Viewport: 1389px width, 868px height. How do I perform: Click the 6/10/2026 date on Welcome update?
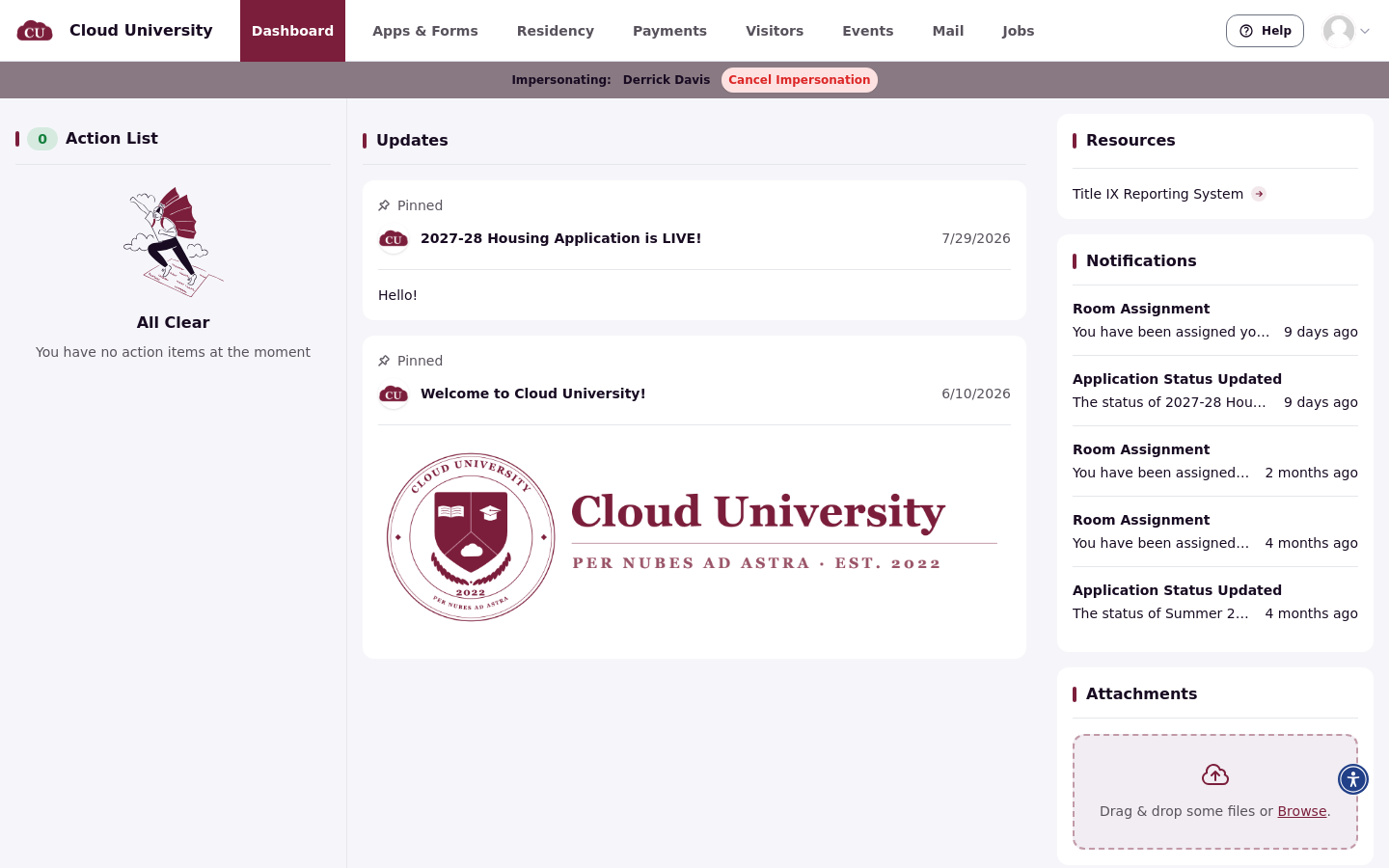(x=976, y=393)
